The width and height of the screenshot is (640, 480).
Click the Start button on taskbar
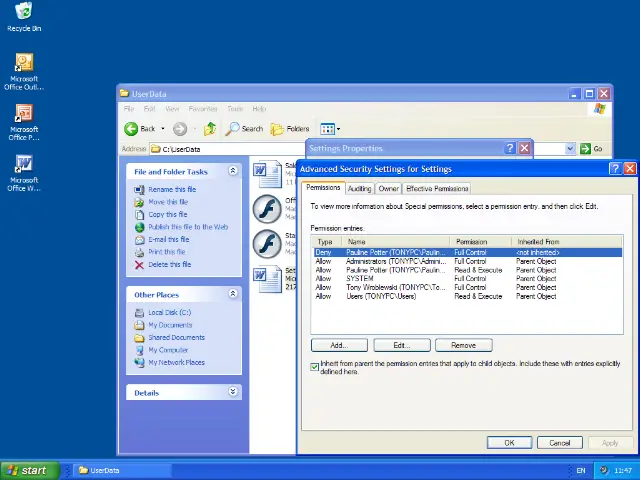pyautogui.click(x=27, y=470)
